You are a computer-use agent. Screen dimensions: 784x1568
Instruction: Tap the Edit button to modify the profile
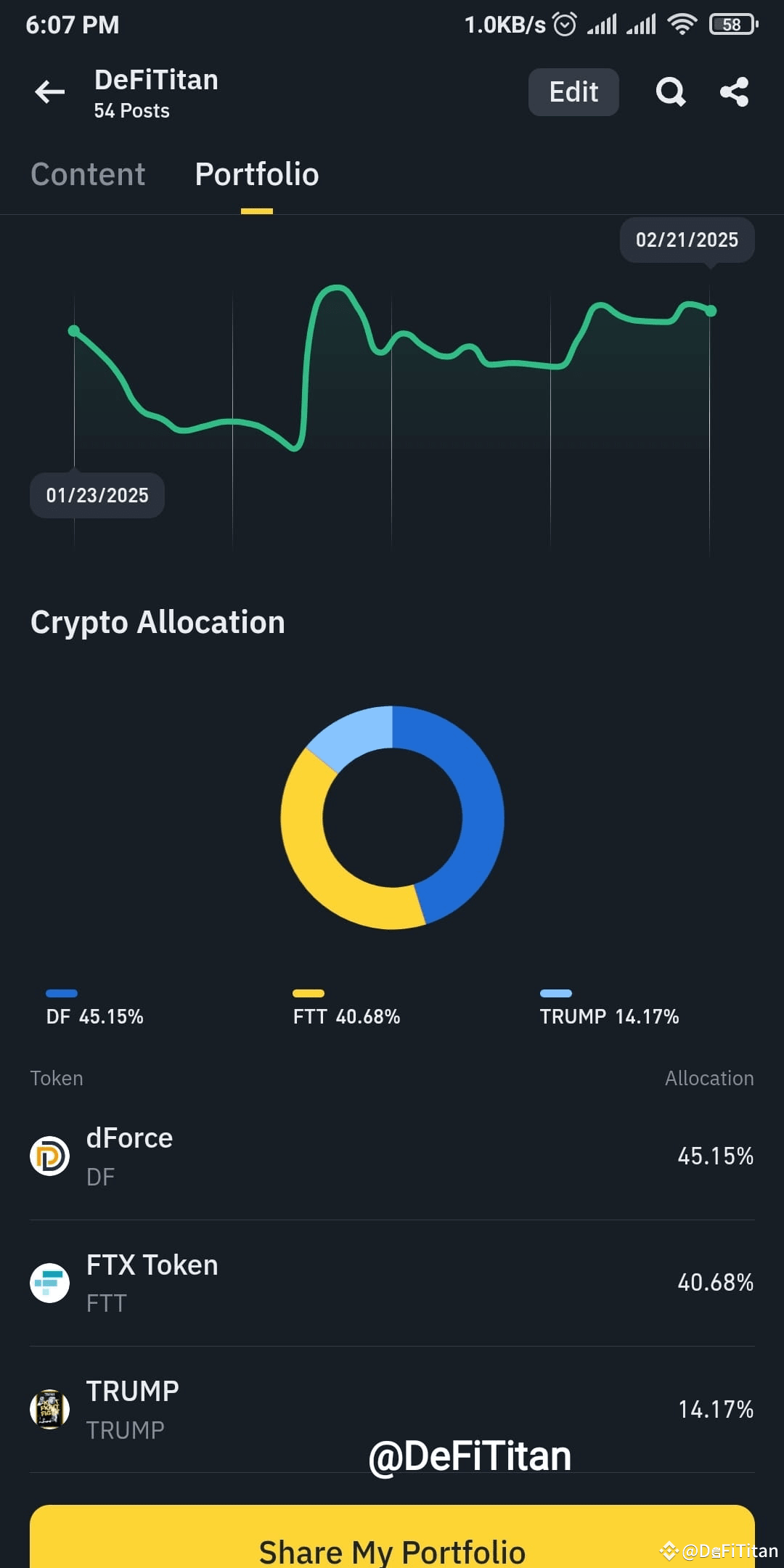coord(573,91)
